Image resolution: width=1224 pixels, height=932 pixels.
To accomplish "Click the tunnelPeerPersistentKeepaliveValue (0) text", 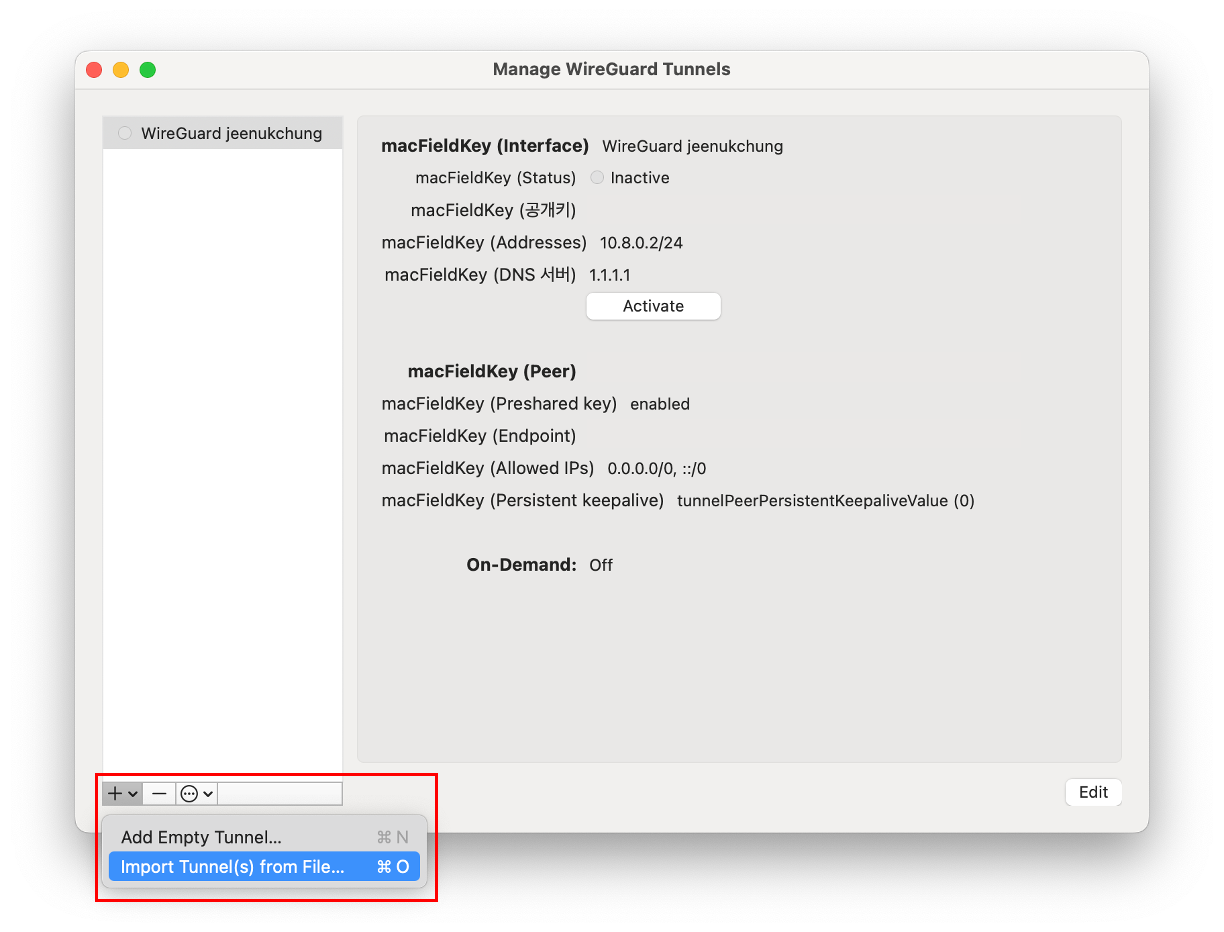I will click(826, 501).
